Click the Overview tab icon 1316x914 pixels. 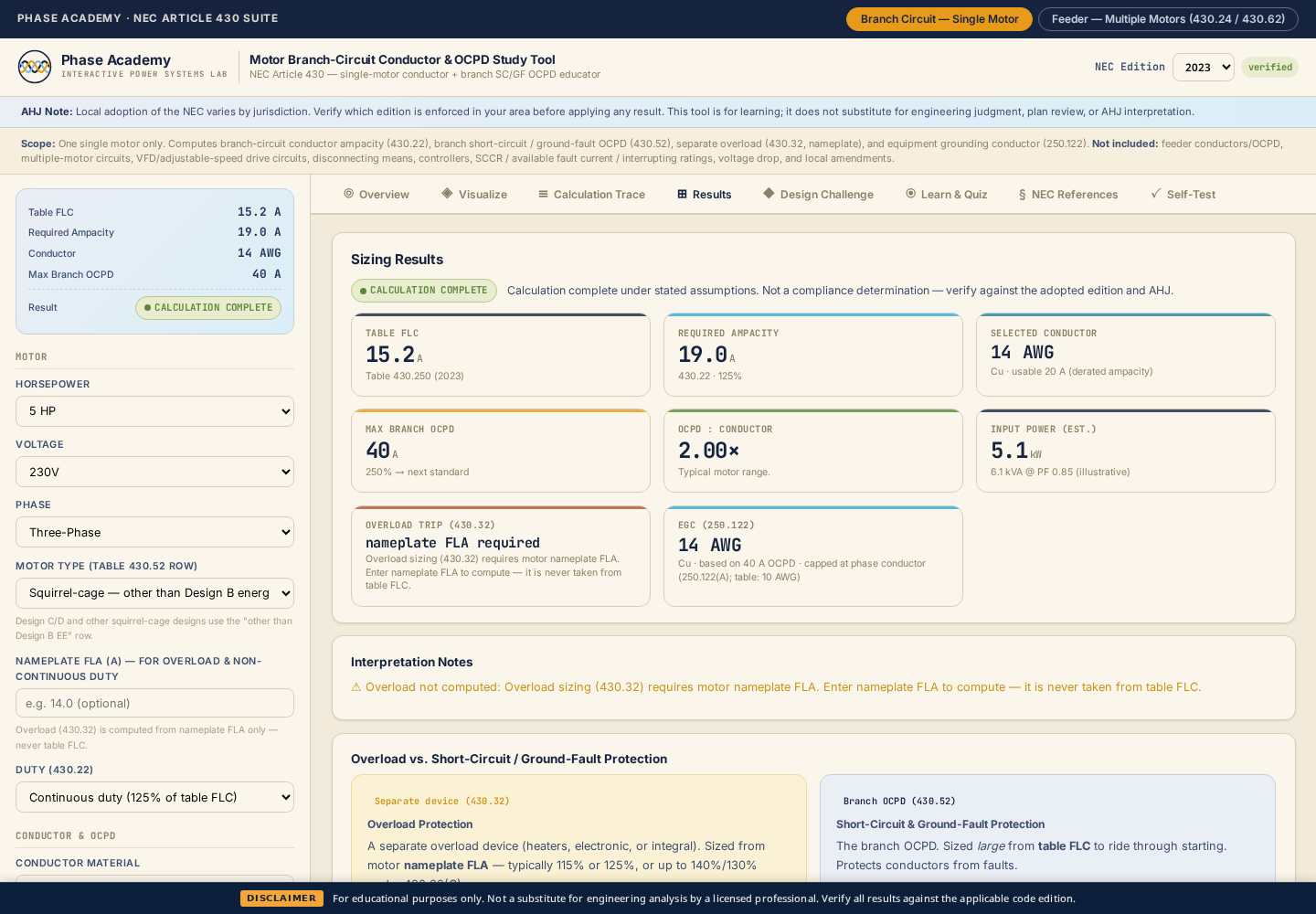[x=348, y=194]
